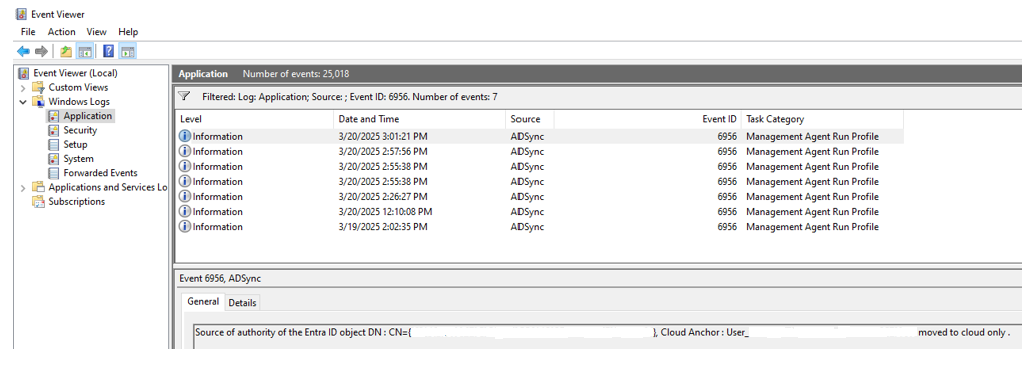Open the File menu

(28, 32)
